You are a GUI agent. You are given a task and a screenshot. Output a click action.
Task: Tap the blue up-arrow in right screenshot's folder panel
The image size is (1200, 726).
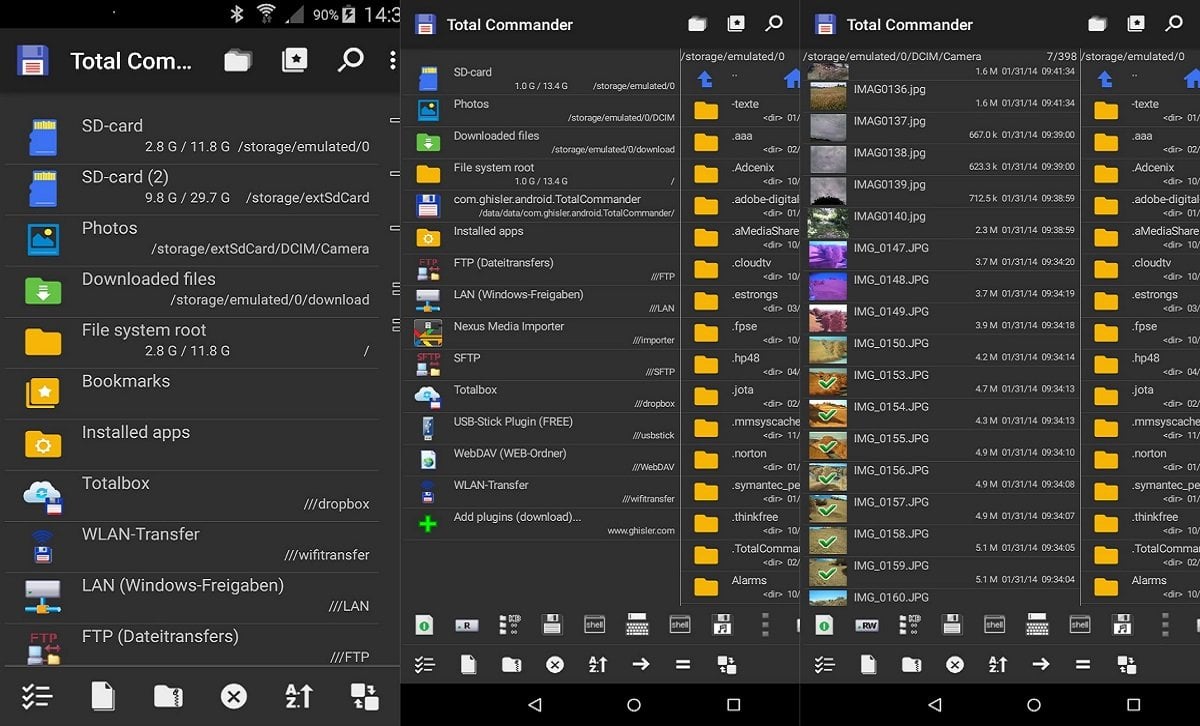tap(1105, 79)
